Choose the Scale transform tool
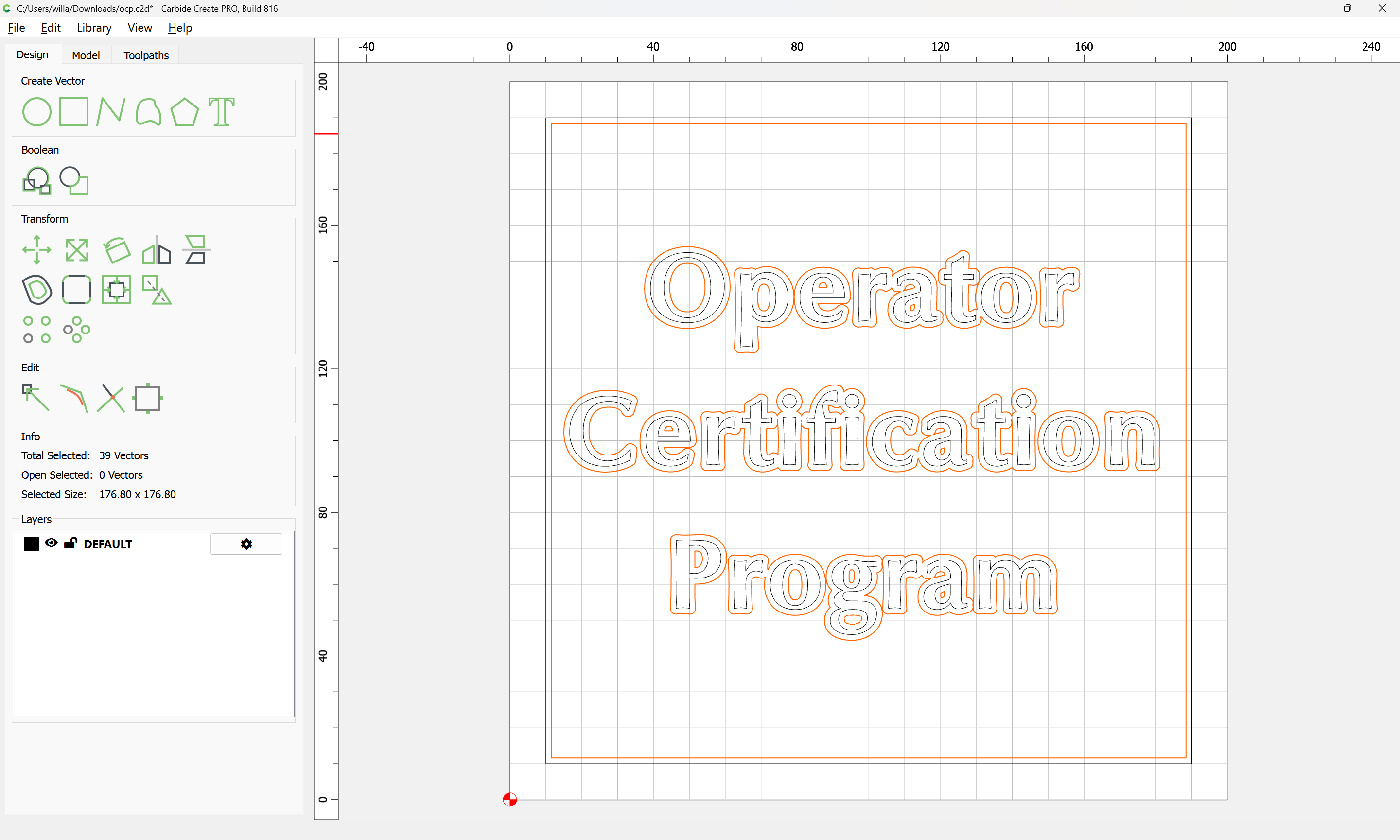The image size is (1400, 840). pyautogui.click(x=77, y=250)
